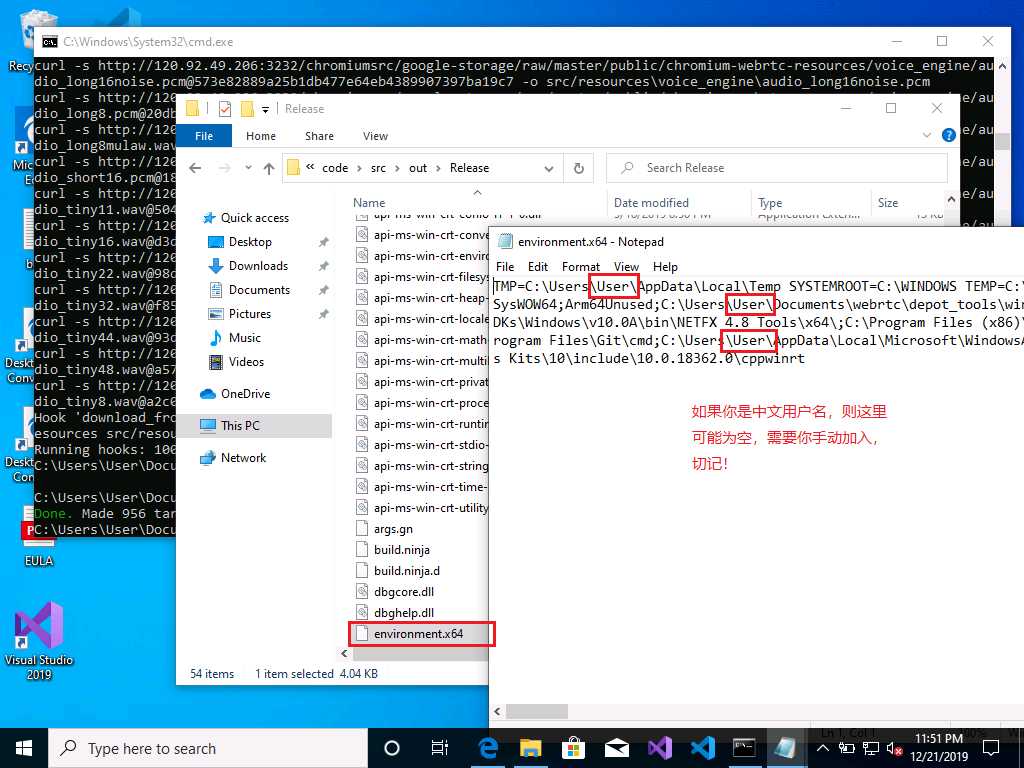Screen dimensions: 1024x768
Task: Select the build.ninja file
Action: [x=402, y=550]
